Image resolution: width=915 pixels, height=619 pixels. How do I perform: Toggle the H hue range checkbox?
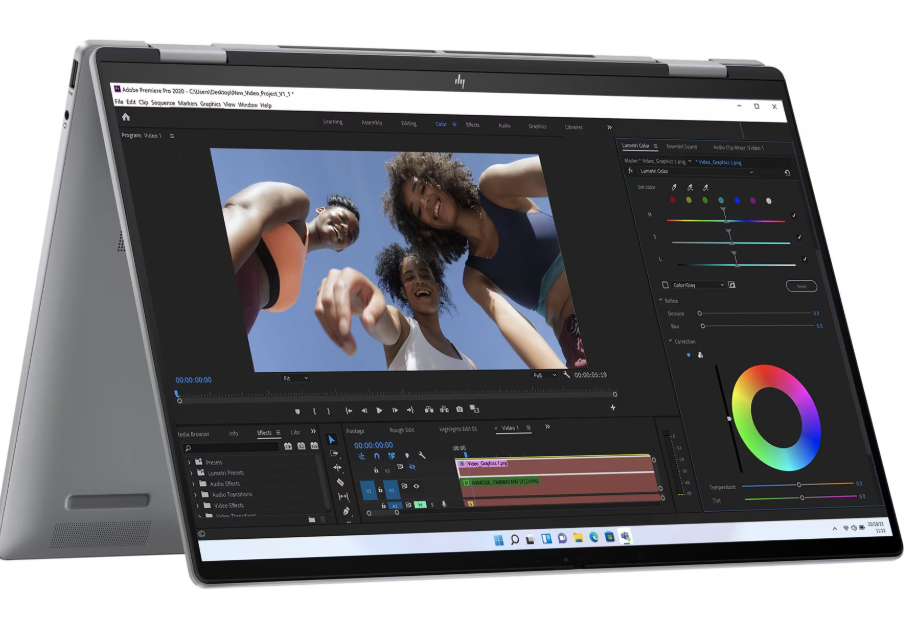(796, 215)
